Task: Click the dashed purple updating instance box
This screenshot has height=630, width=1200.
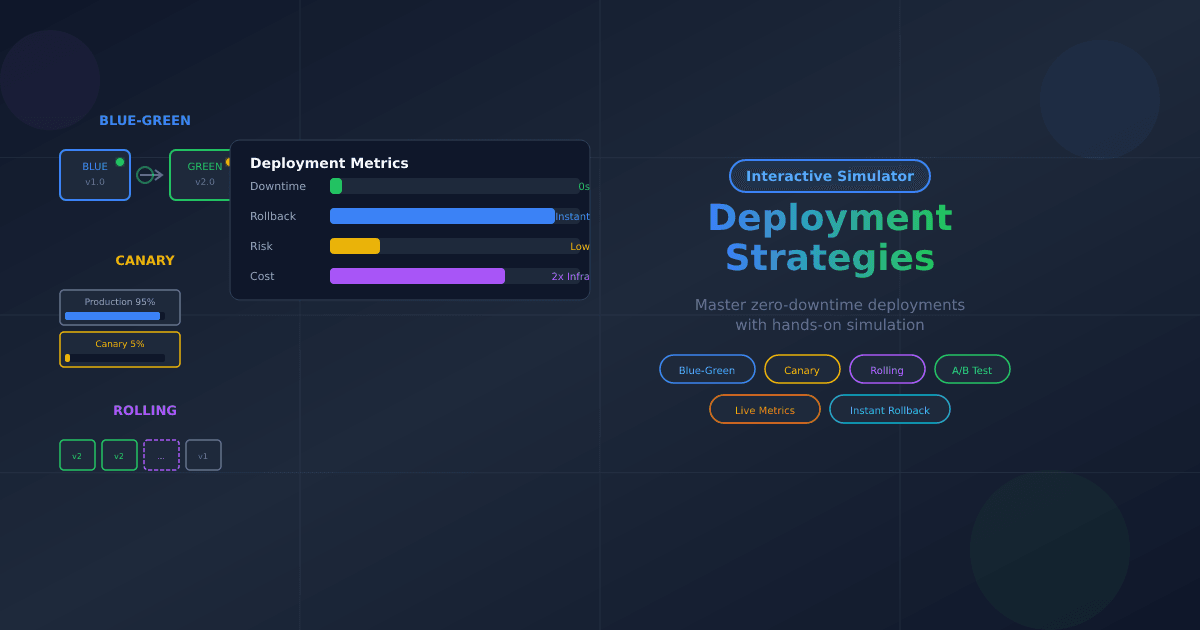Action: 161,455
